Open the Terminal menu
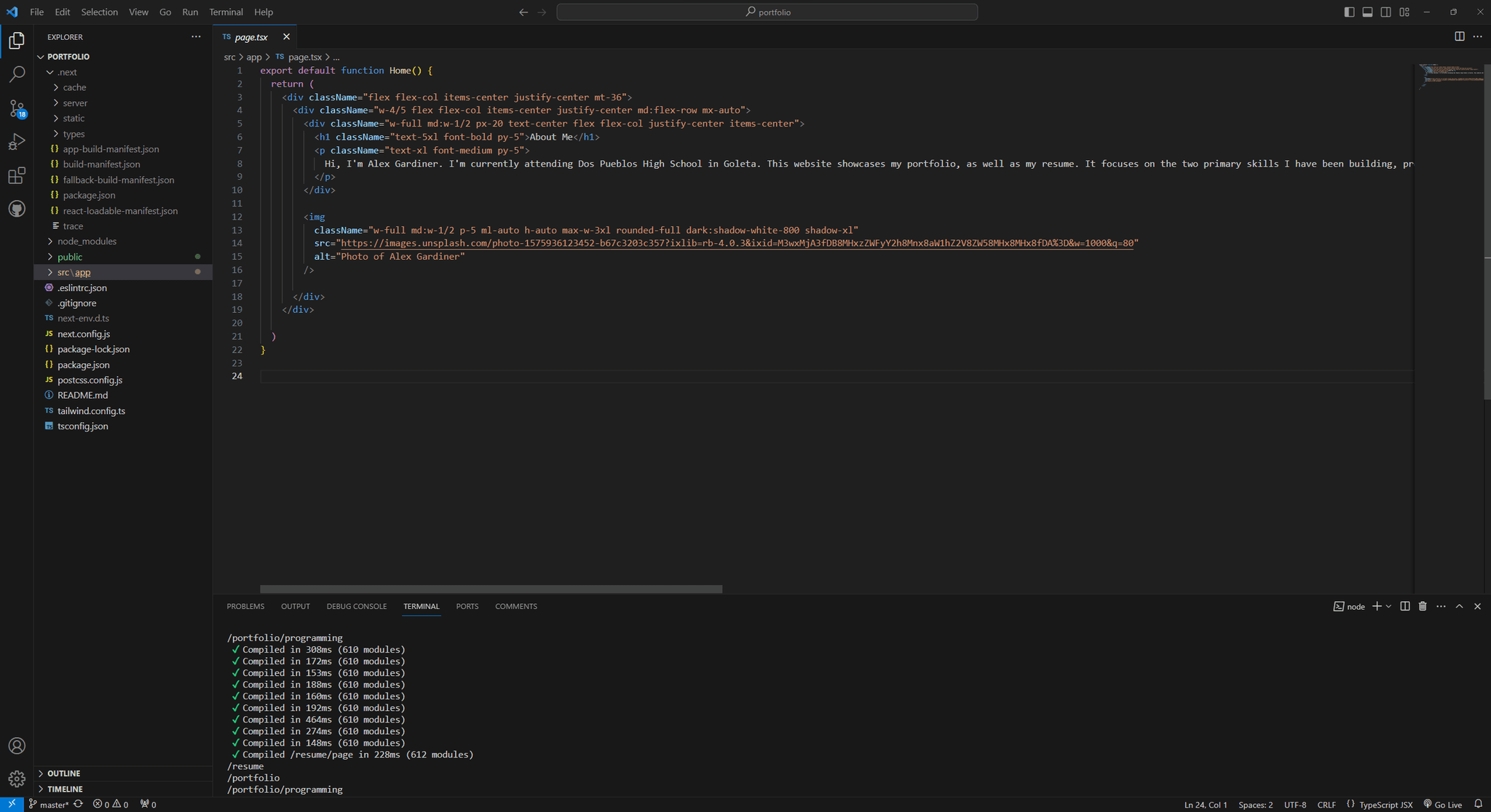The image size is (1491, 812). [226, 12]
